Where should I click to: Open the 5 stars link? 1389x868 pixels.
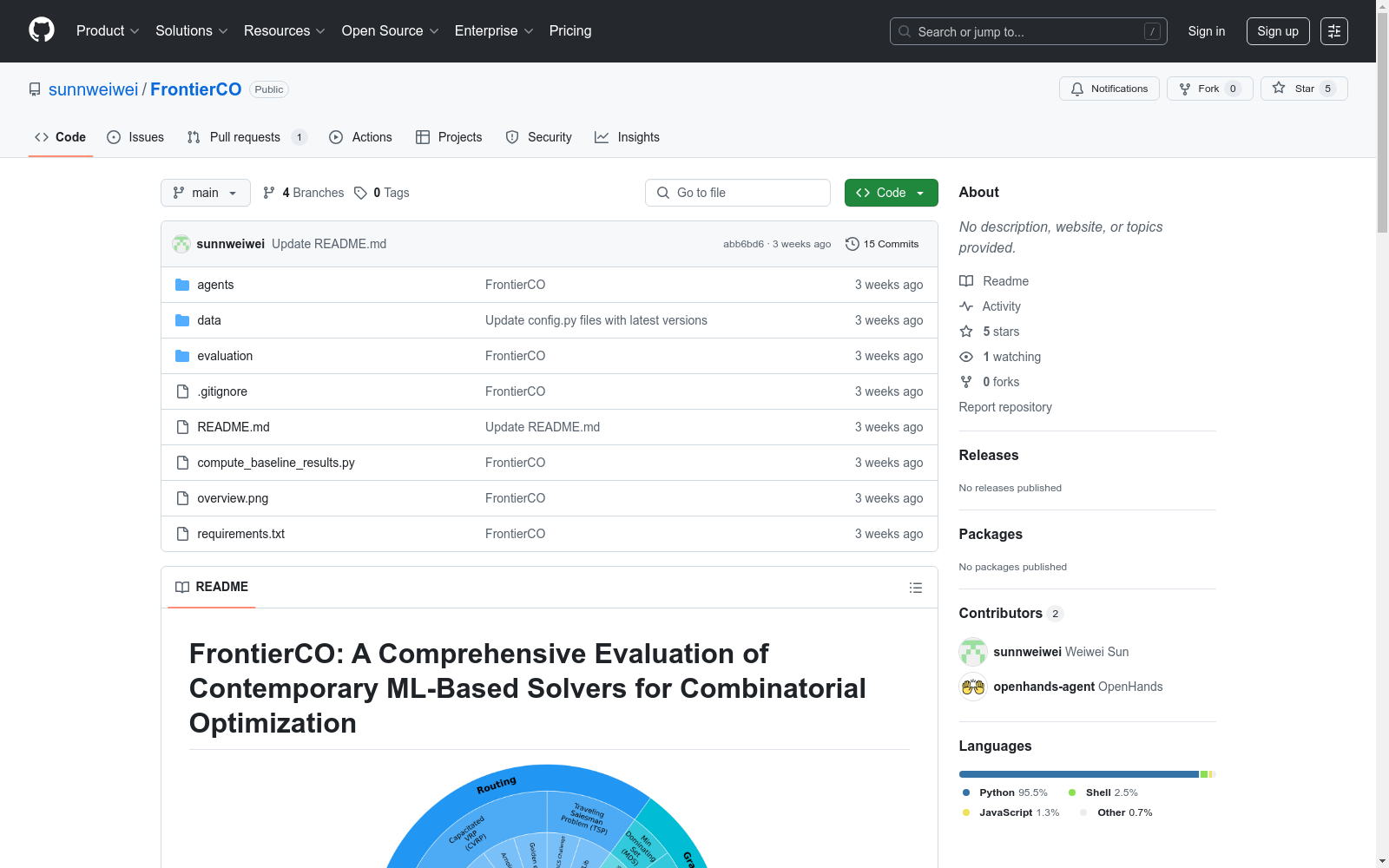(x=990, y=332)
